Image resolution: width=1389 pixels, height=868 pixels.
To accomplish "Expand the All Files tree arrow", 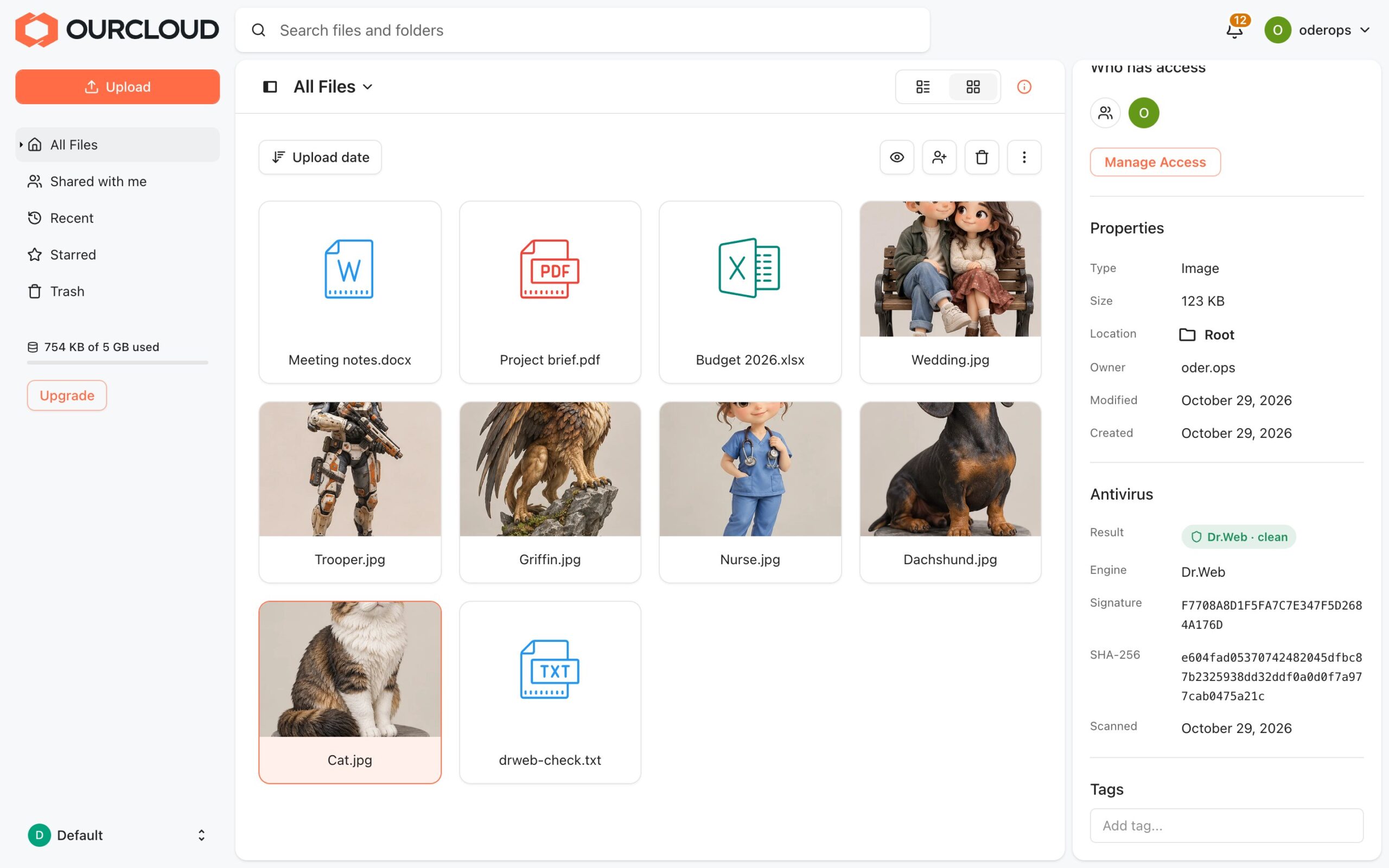I will [x=21, y=145].
